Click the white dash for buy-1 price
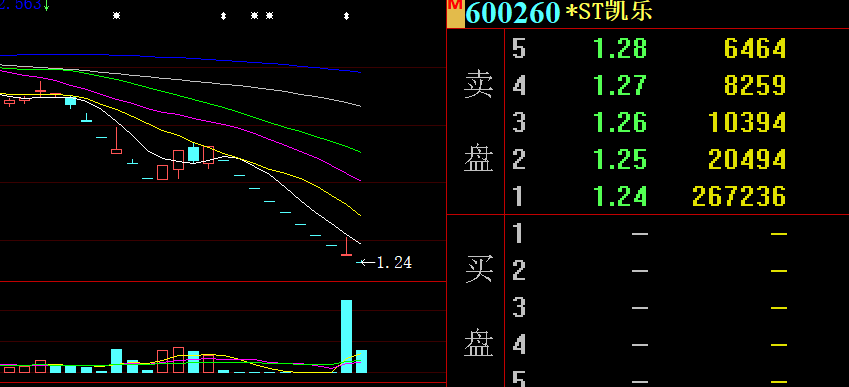This screenshot has width=849, height=387. pos(640,234)
